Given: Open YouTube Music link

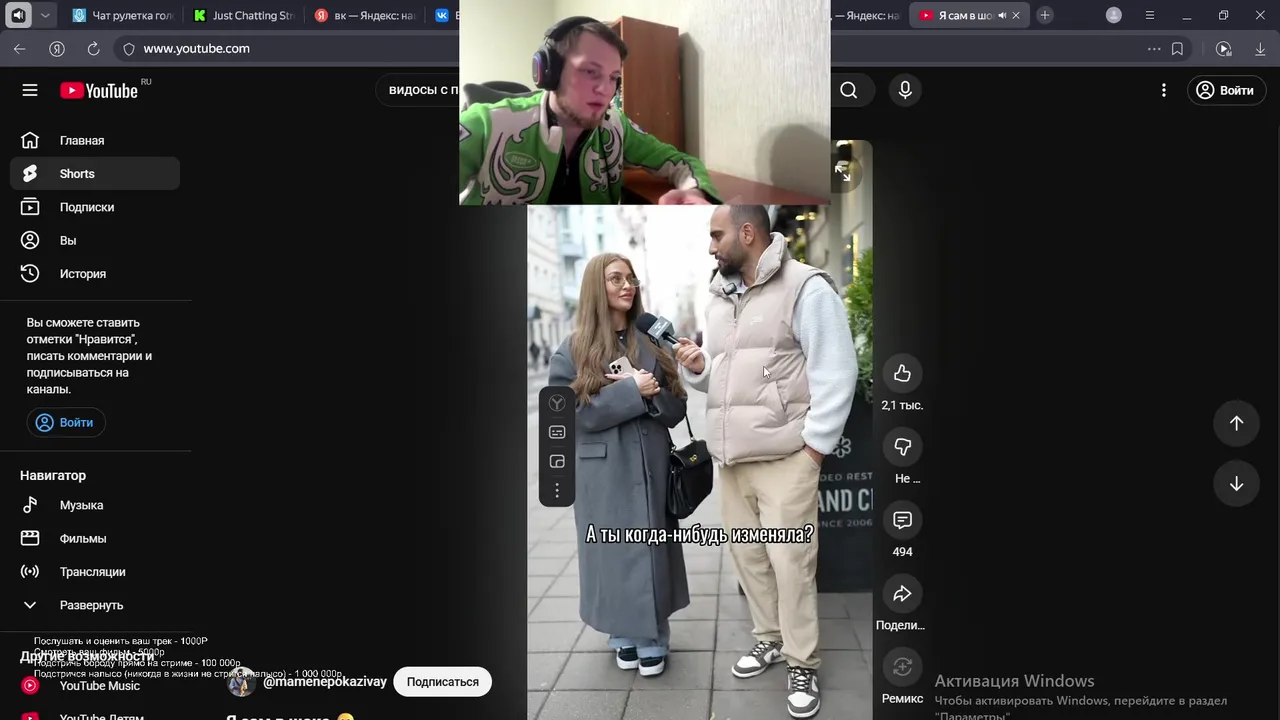Looking at the screenshot, I should (x=95, y=686).
